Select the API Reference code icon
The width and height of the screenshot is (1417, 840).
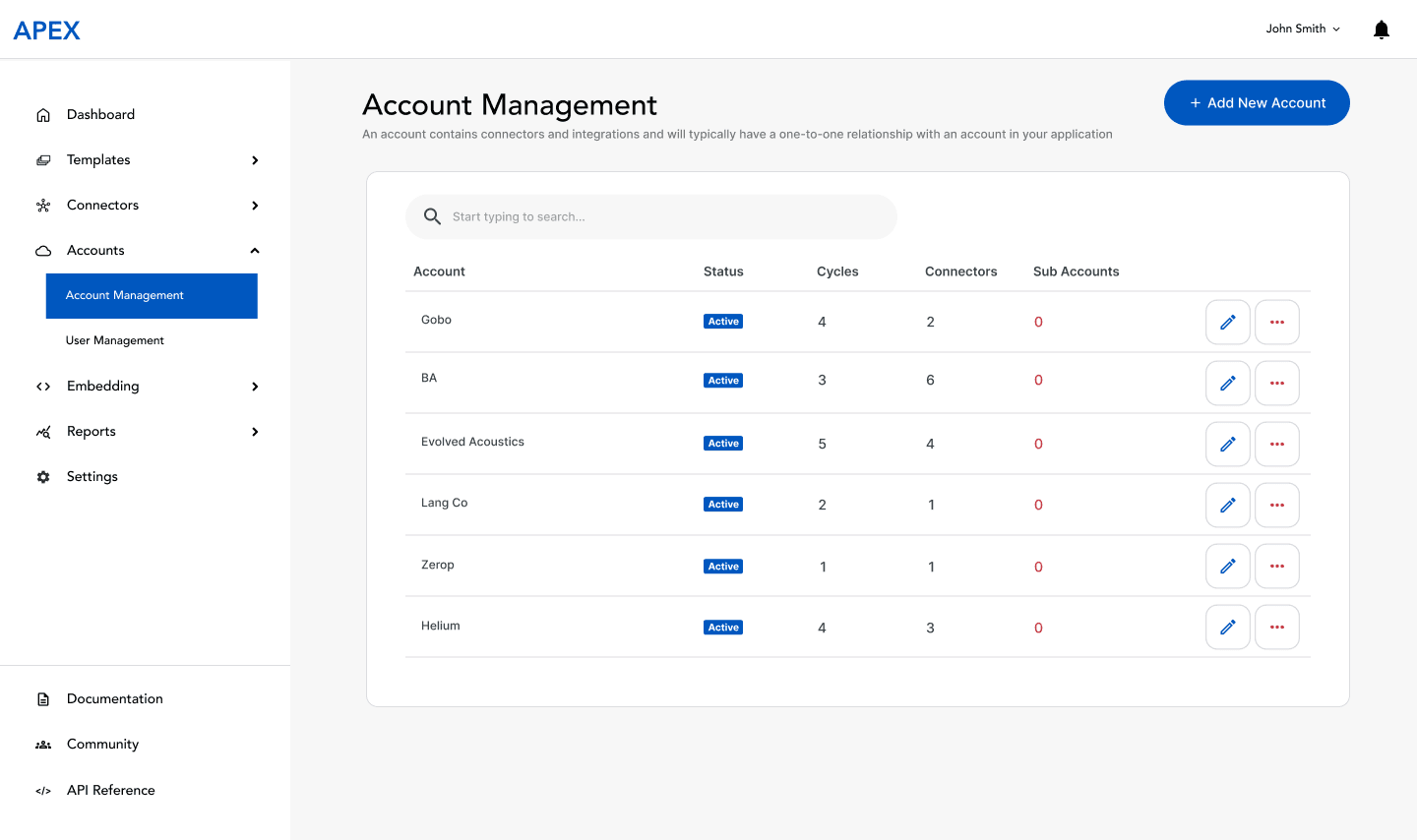(43, 790)
